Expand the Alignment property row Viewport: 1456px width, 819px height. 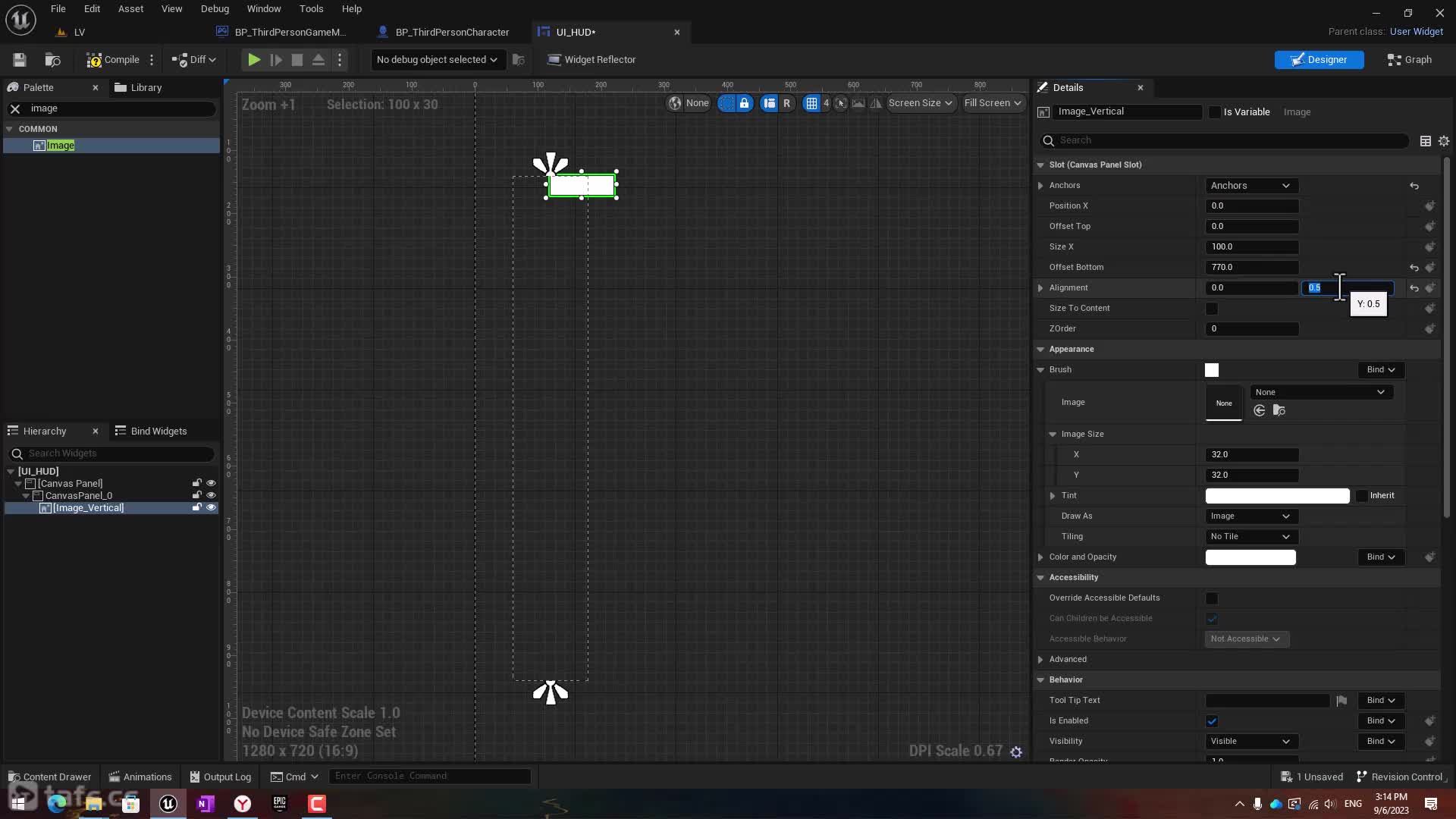pos(1040,288)
